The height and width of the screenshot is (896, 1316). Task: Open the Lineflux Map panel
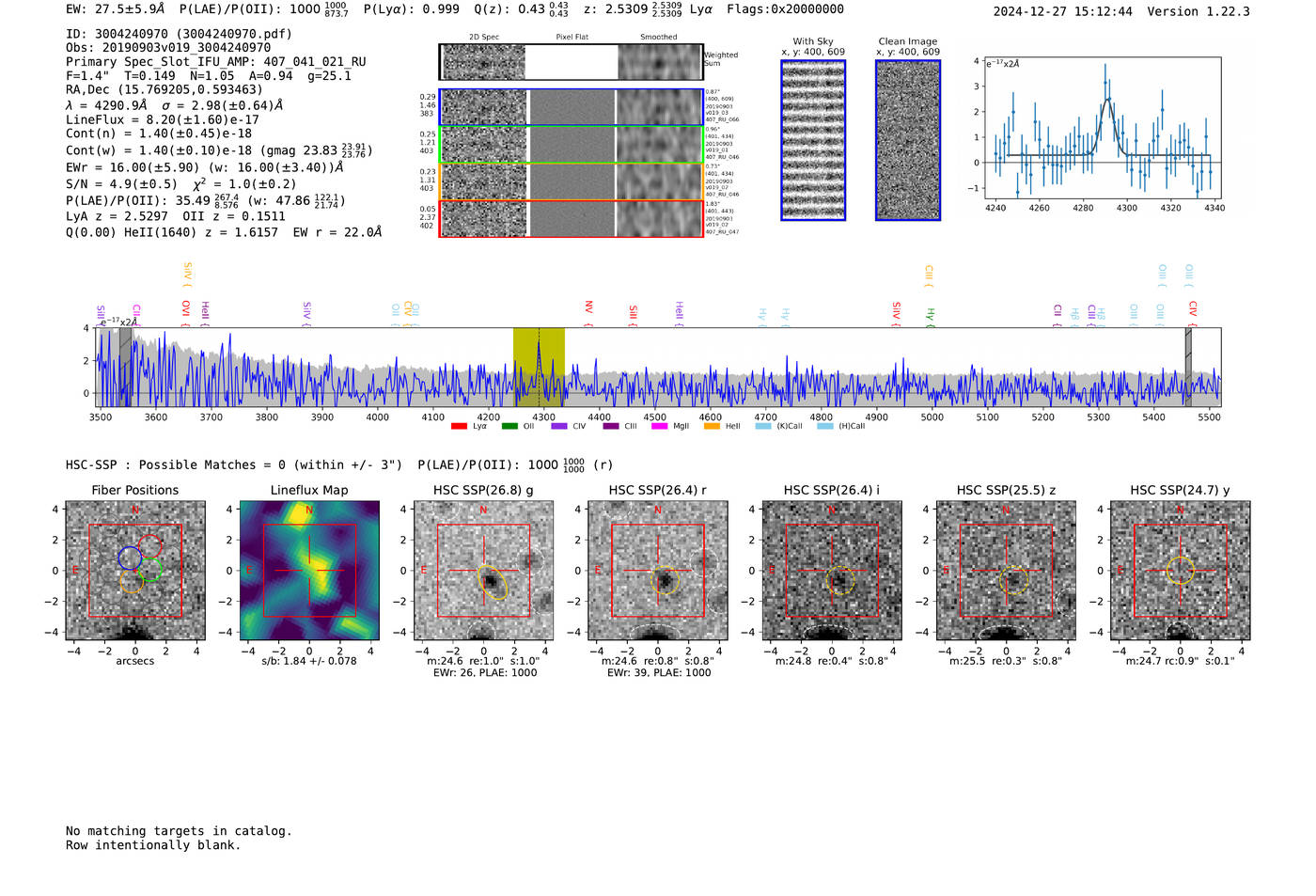(309, 571)
